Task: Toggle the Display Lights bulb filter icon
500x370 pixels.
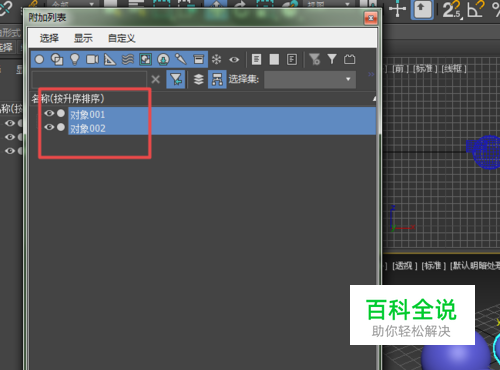Action: point(75,60)
